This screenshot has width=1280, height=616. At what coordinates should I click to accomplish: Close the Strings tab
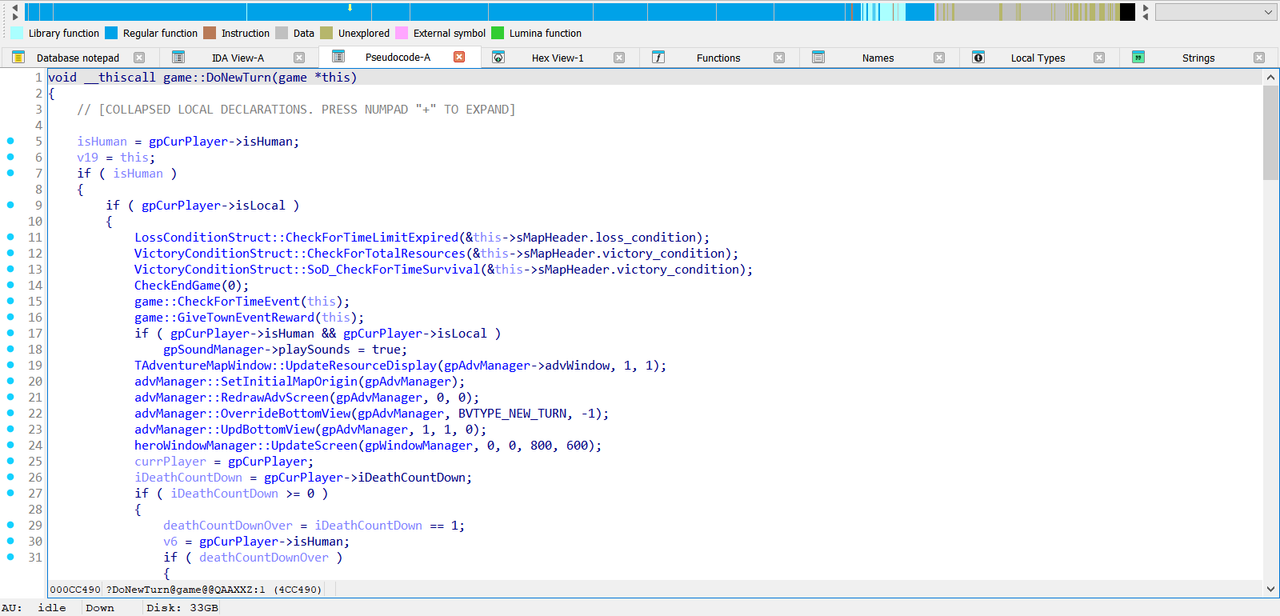(x=1259, y=58)
